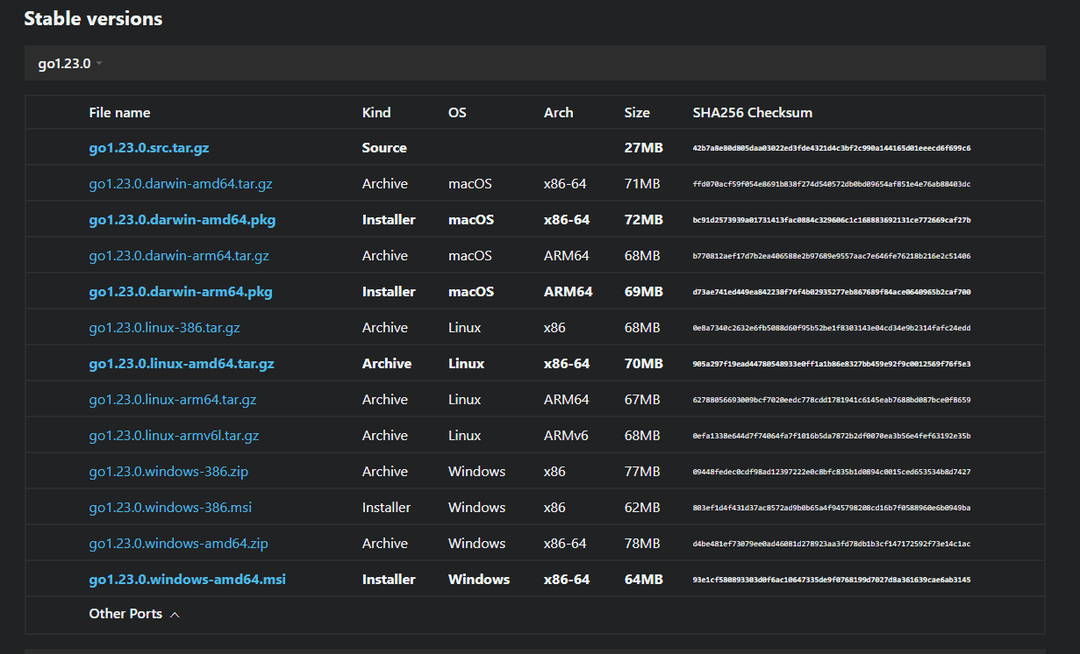The image size is (1080, 654).
Task: Click the File name column header
Action: (x=119, y=113)
